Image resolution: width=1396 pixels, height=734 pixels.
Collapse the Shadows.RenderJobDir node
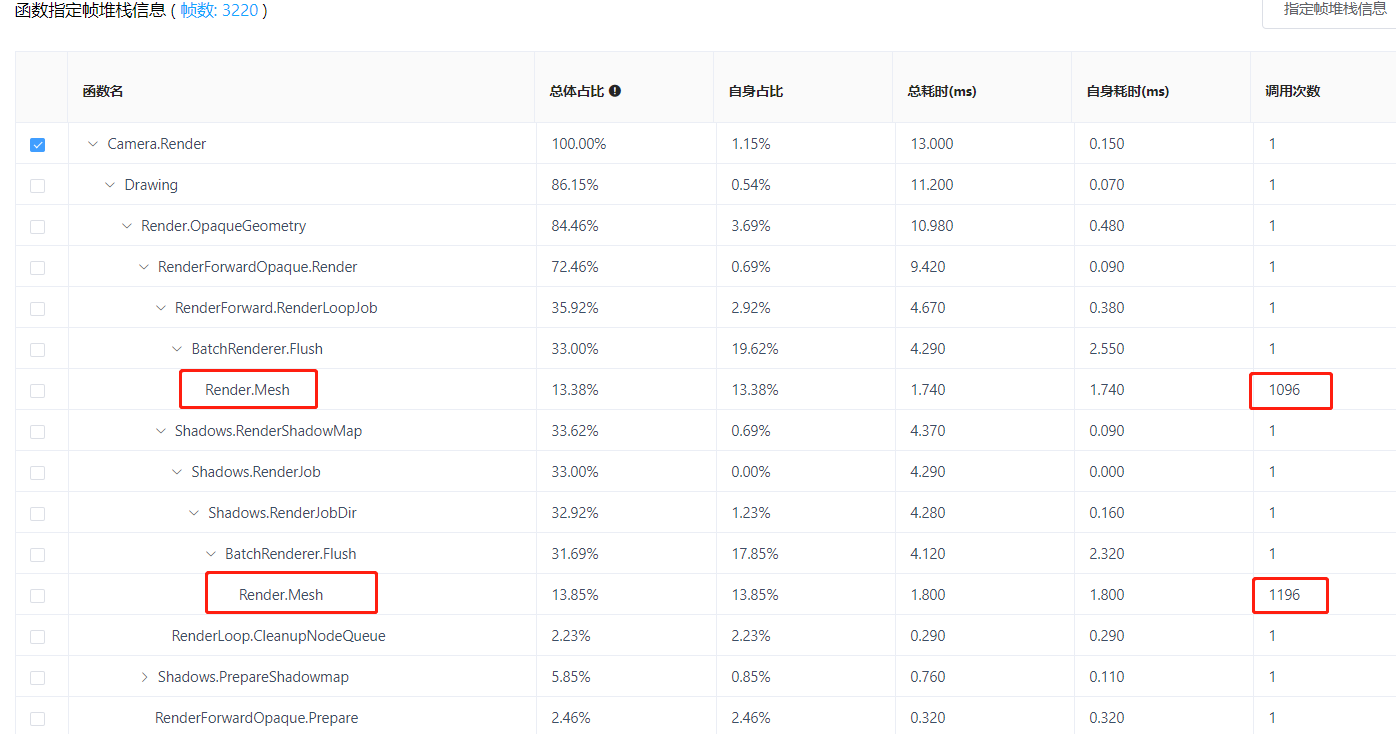pyautogui.click(x=194, y=513)
